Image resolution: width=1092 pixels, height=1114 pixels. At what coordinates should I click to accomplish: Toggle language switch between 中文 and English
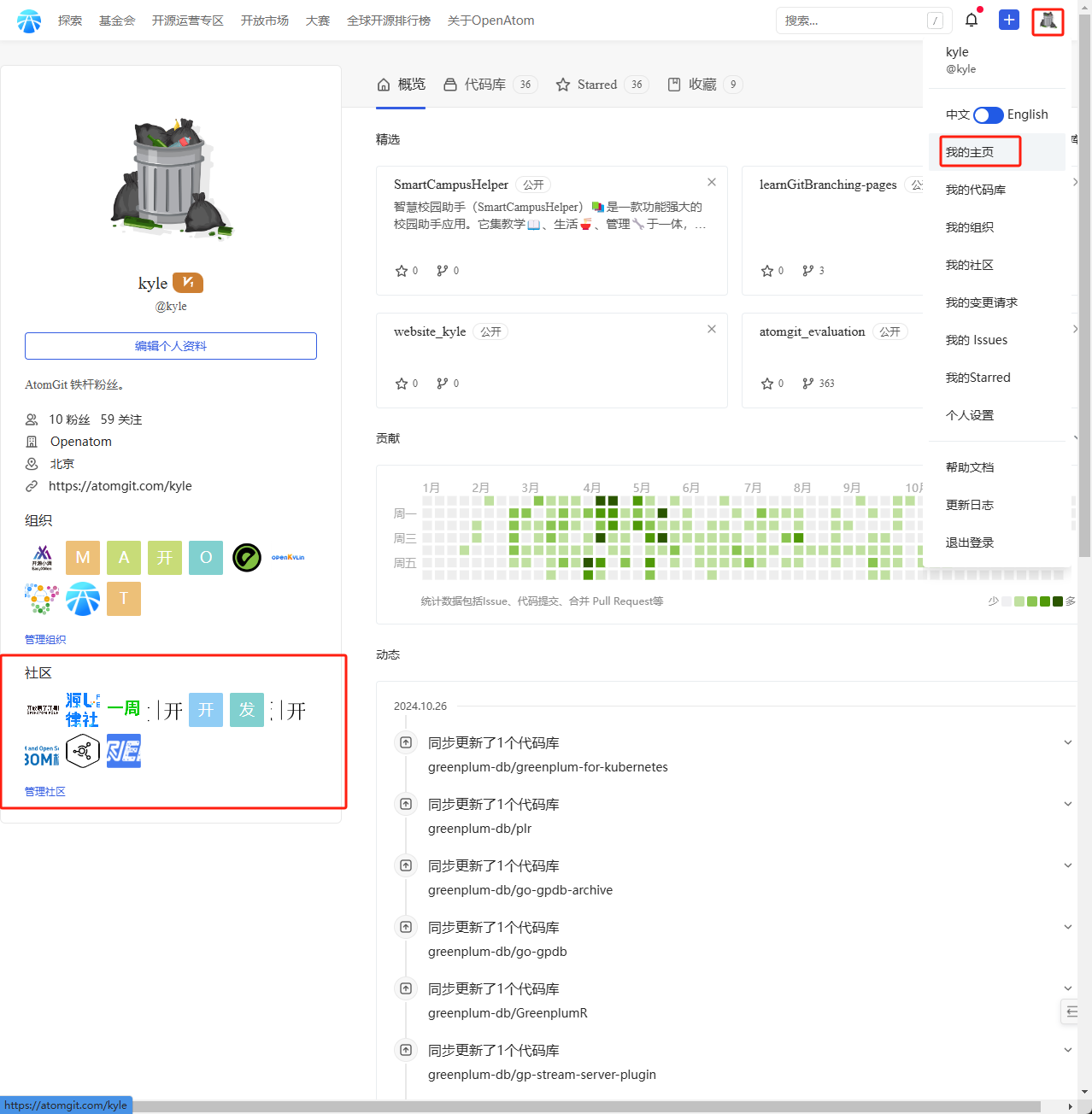click(989, 114)
